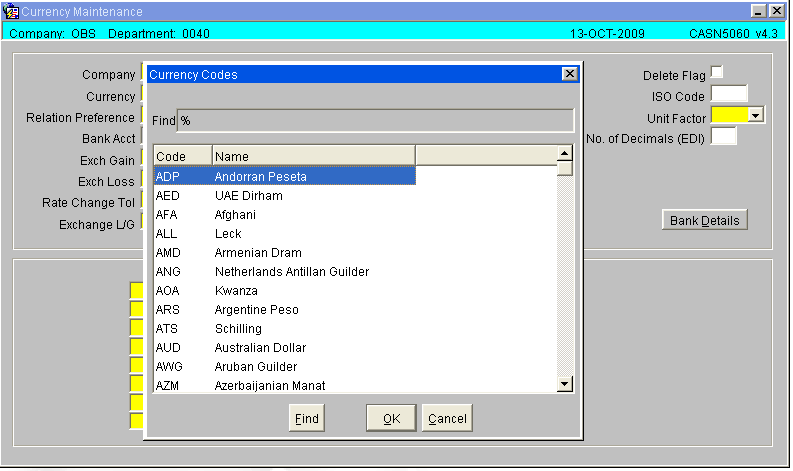Select the ARS Argentine Peso row
Viewport: 793px width, 471px height.
tap(285, 309)
